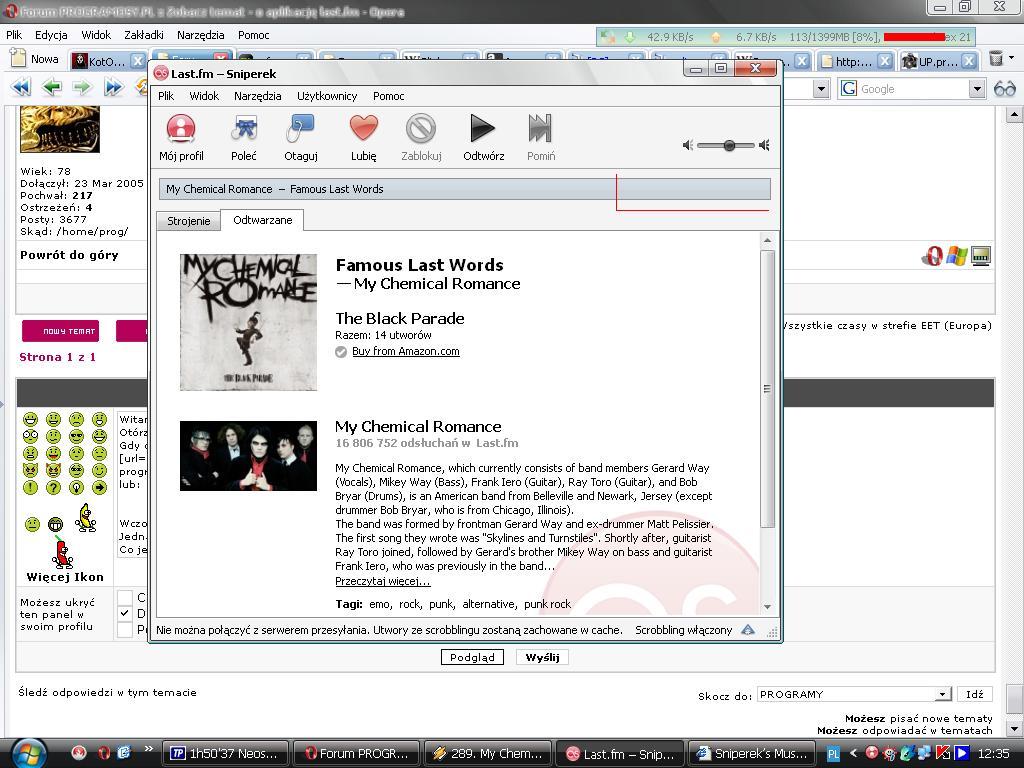
Task: Open Forum PROGR... taskbar item
Action: pyautogui.click(x=357, y=754)
